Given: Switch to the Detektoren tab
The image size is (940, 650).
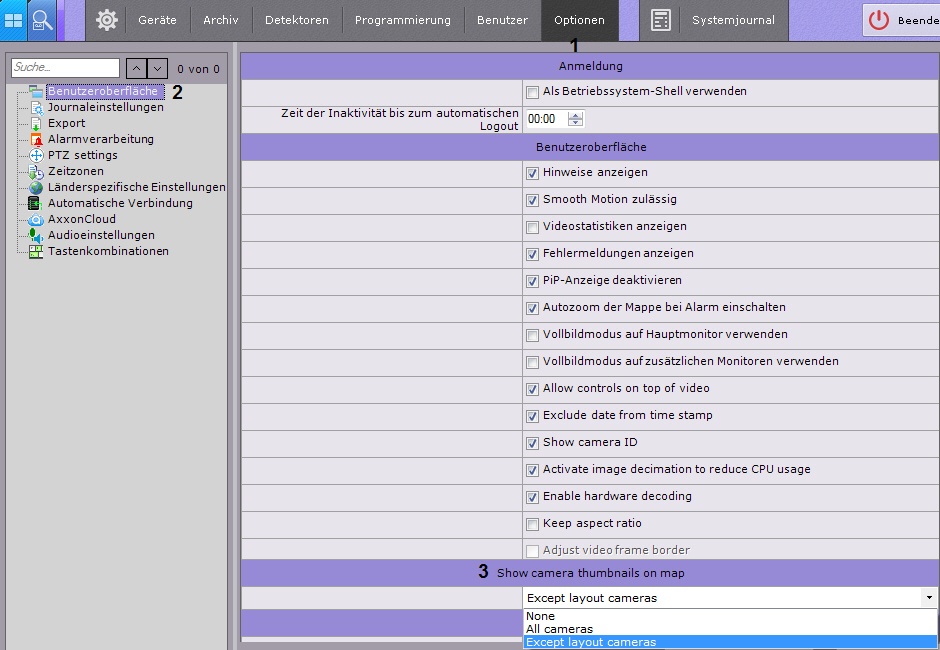Looking at the screenshot, I should pyautogui.click(x=296, y=20).
